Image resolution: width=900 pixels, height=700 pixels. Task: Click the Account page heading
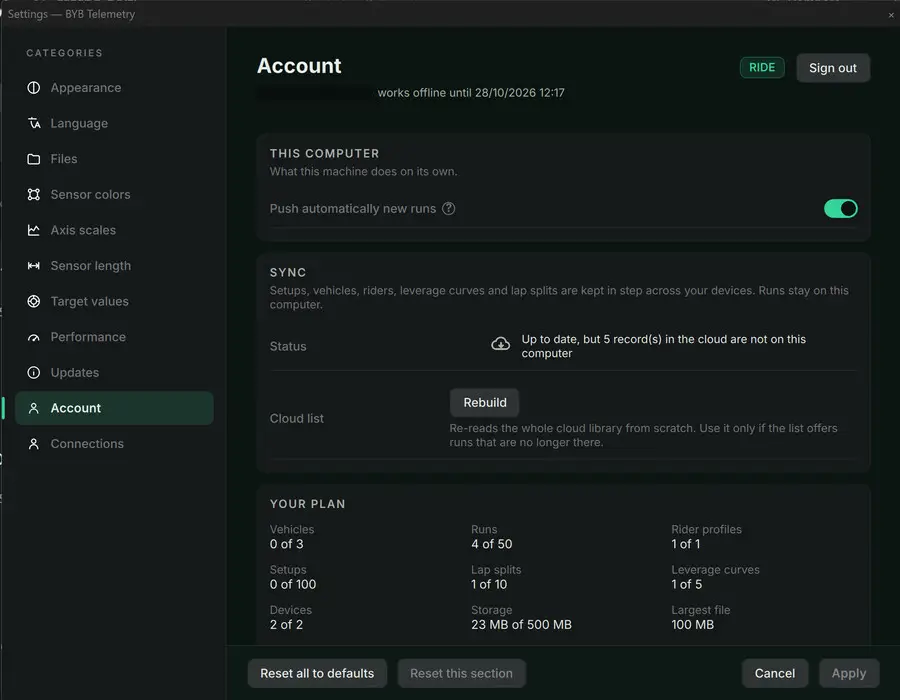(299, 66)
